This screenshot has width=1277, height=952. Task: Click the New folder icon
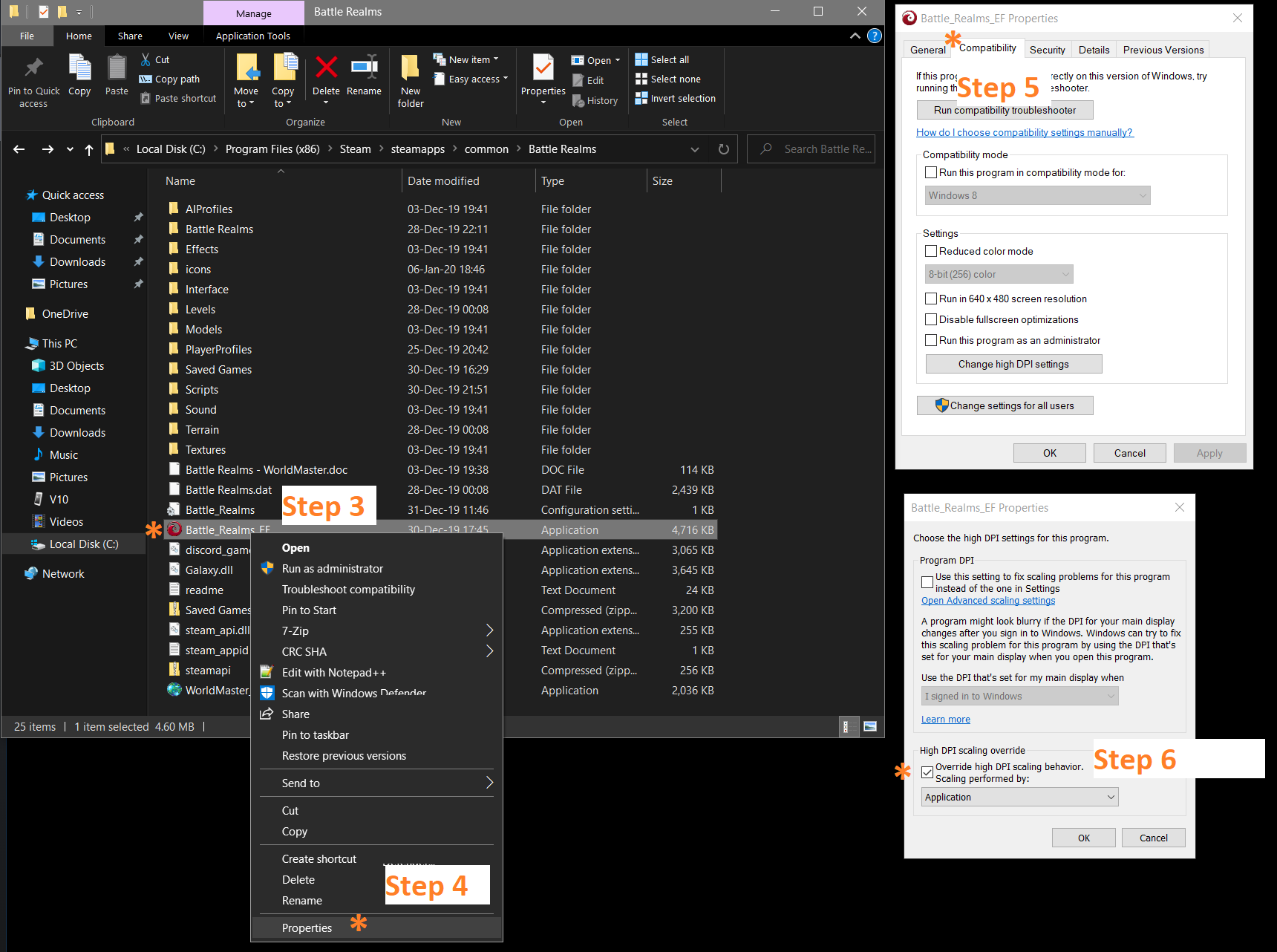point(410,68)
